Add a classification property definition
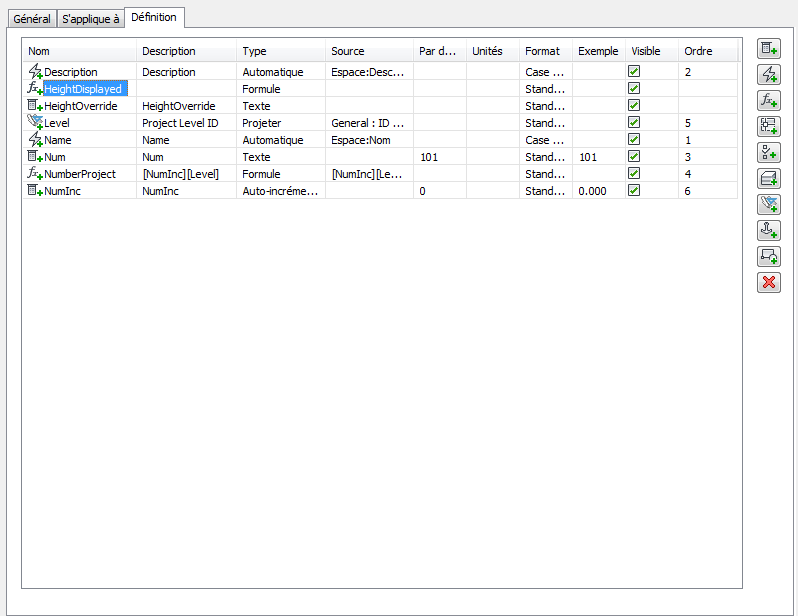 coord(768,153)
